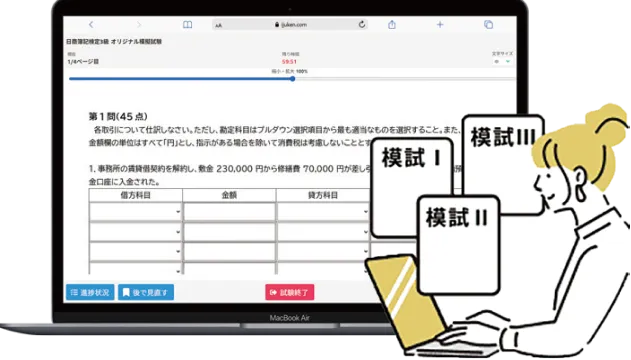
Task: Click the first row 金額 input field
Action: click(x=229, y=212)
